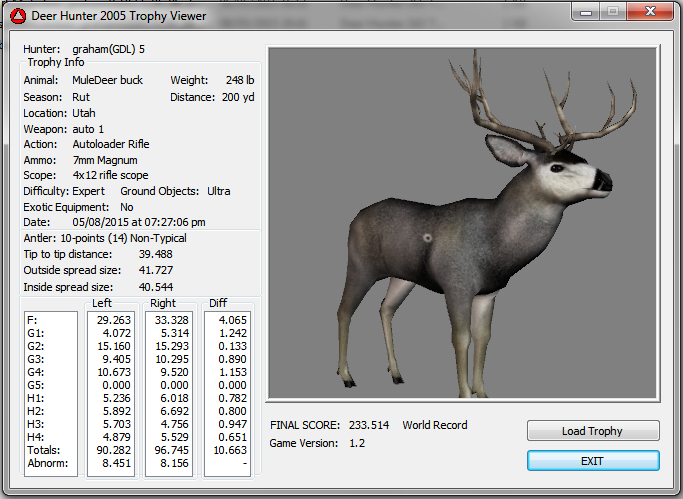The image size is (683, 499).
Task: Click the Diff column Totals value 10.663
Action: pyautogui.click(x=228, y=450)
